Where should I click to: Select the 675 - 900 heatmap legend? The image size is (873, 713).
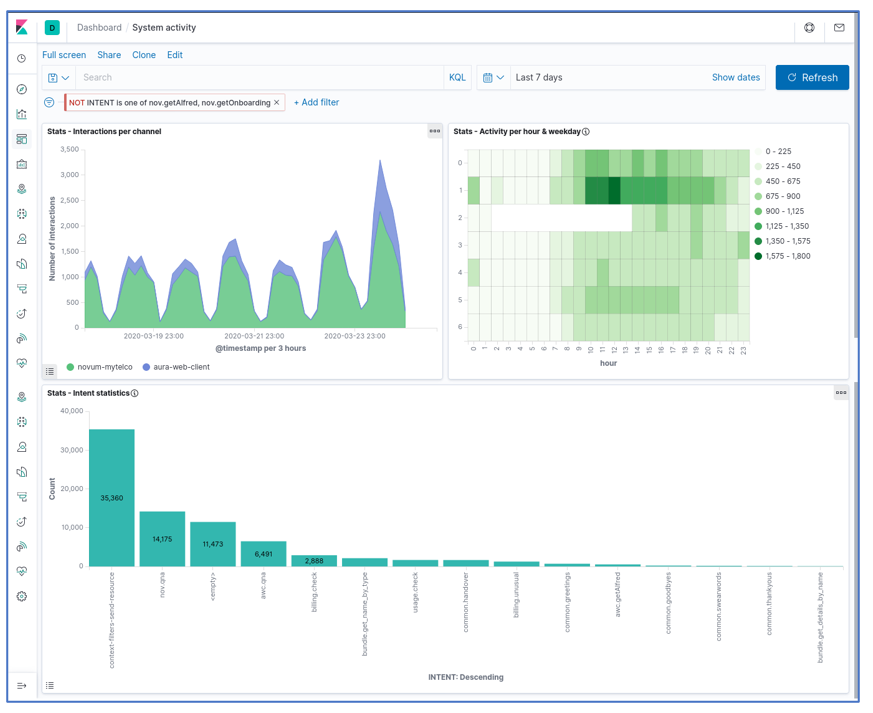778,196
